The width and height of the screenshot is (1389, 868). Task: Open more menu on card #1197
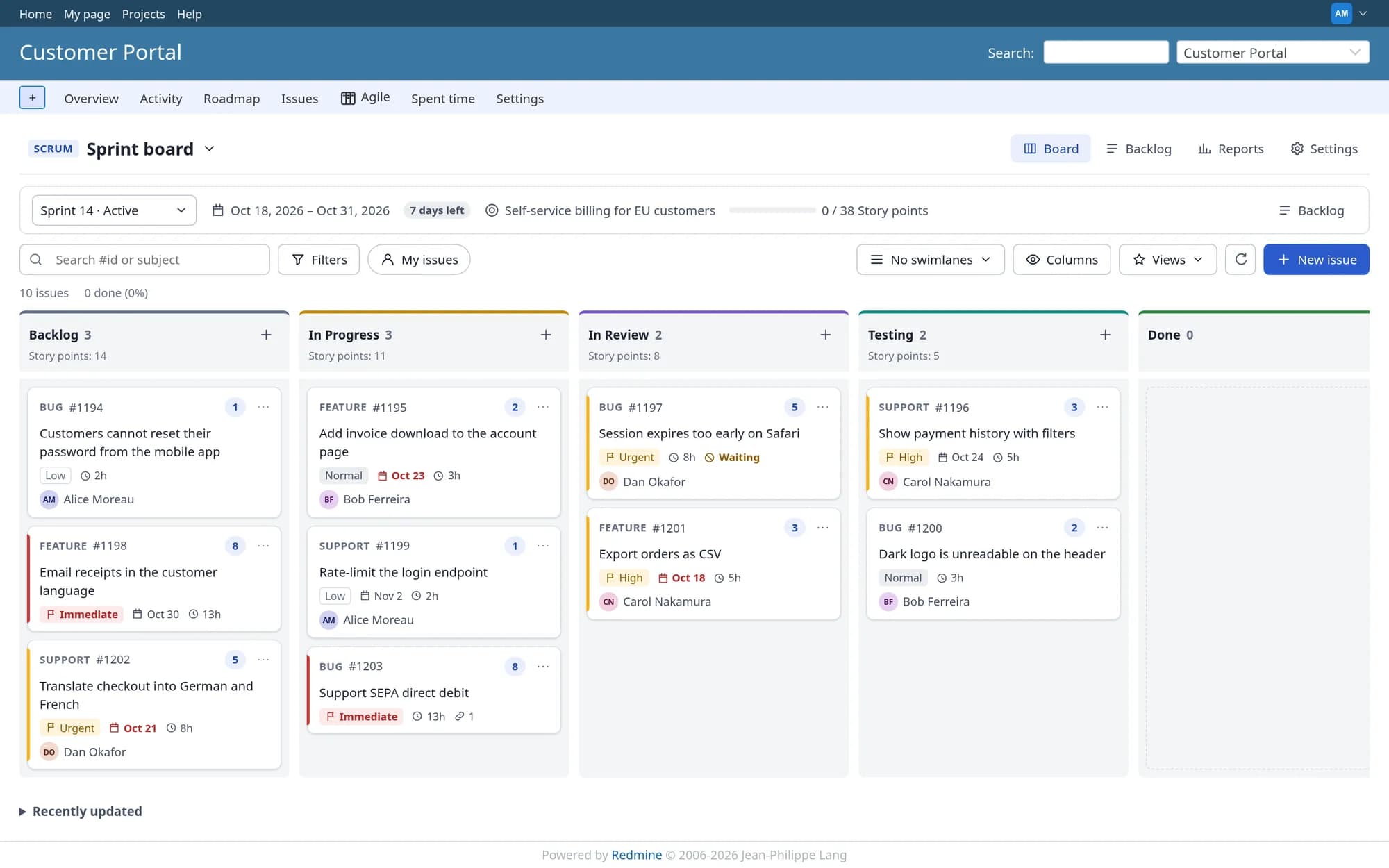(823, 407)
